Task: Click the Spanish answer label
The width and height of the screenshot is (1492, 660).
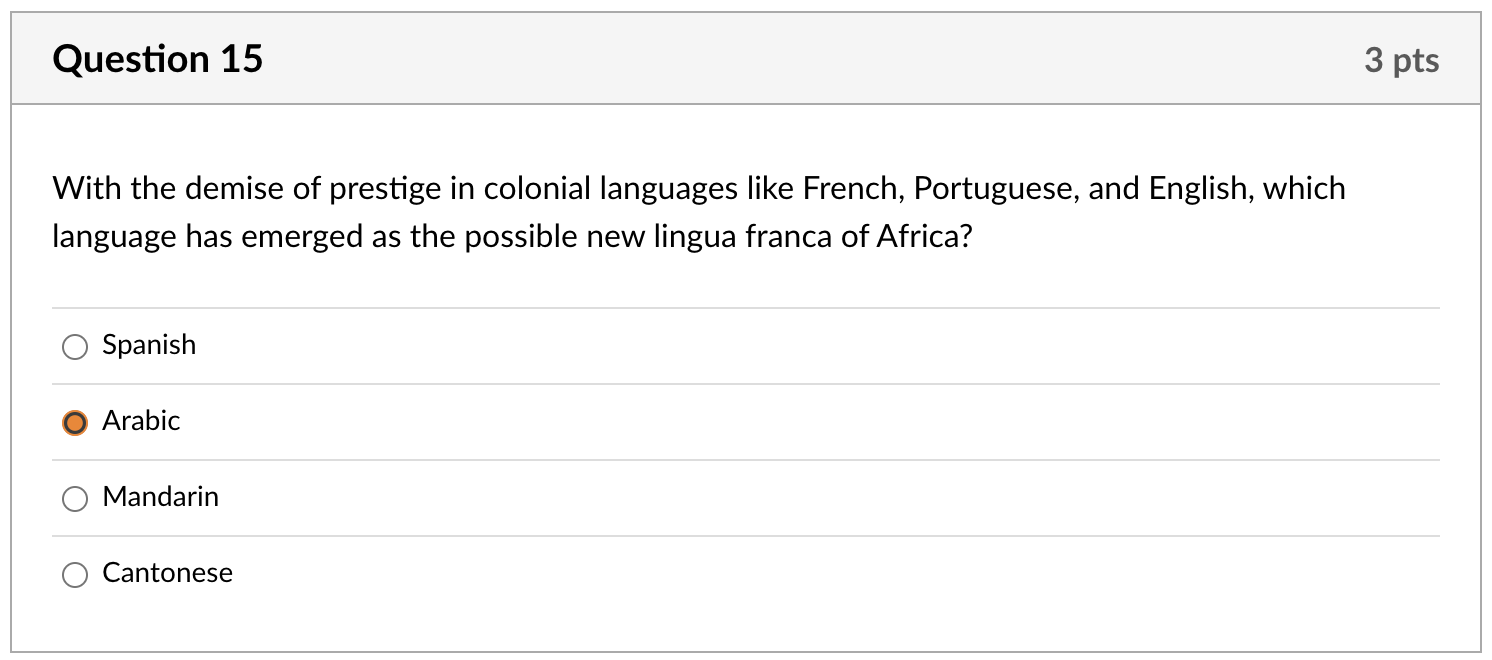Action: pyautogui.click(x=148, y=346)
